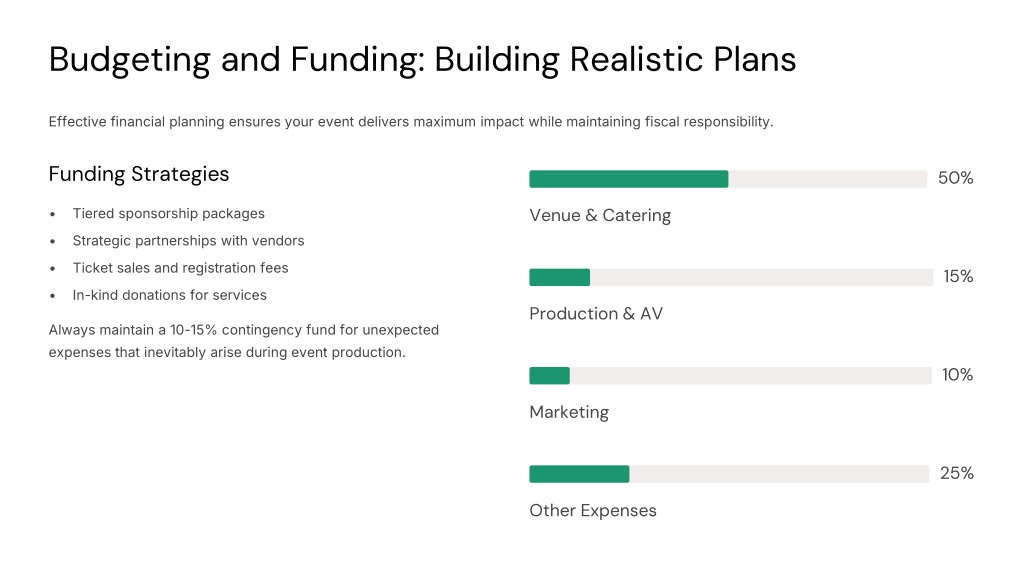
Task: Click the Ticket sales and registration fees bullet
Action: pyautogui.click(x=180, y=268)
